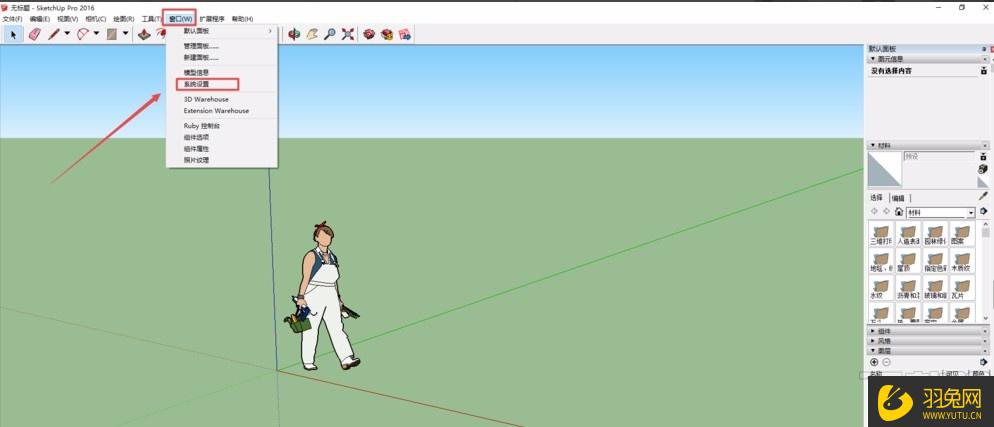This screenshot has width=994, height=427.
Task: Open the 三维打印 materials folder
Action: [x=881, y=234]
